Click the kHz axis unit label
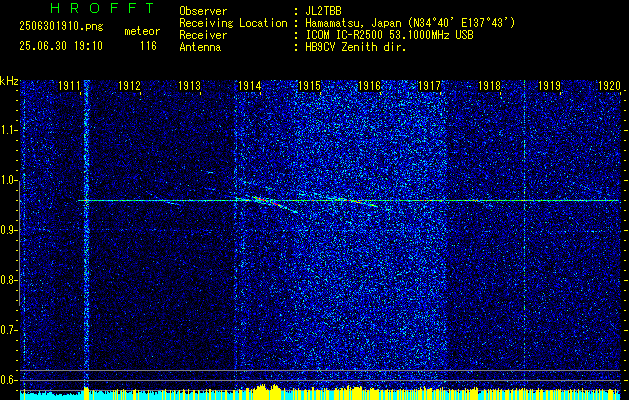This screenshot has height=400, width=629. [x=9, y=81]
